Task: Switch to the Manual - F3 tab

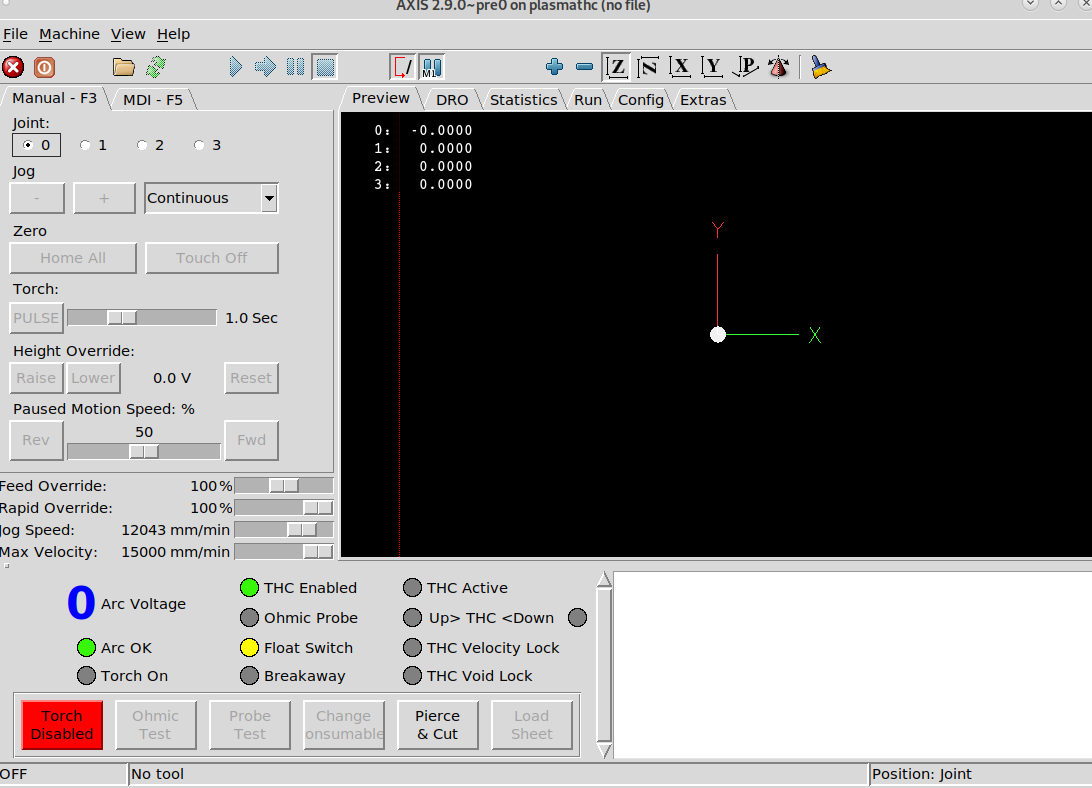Action: point(54,98)
